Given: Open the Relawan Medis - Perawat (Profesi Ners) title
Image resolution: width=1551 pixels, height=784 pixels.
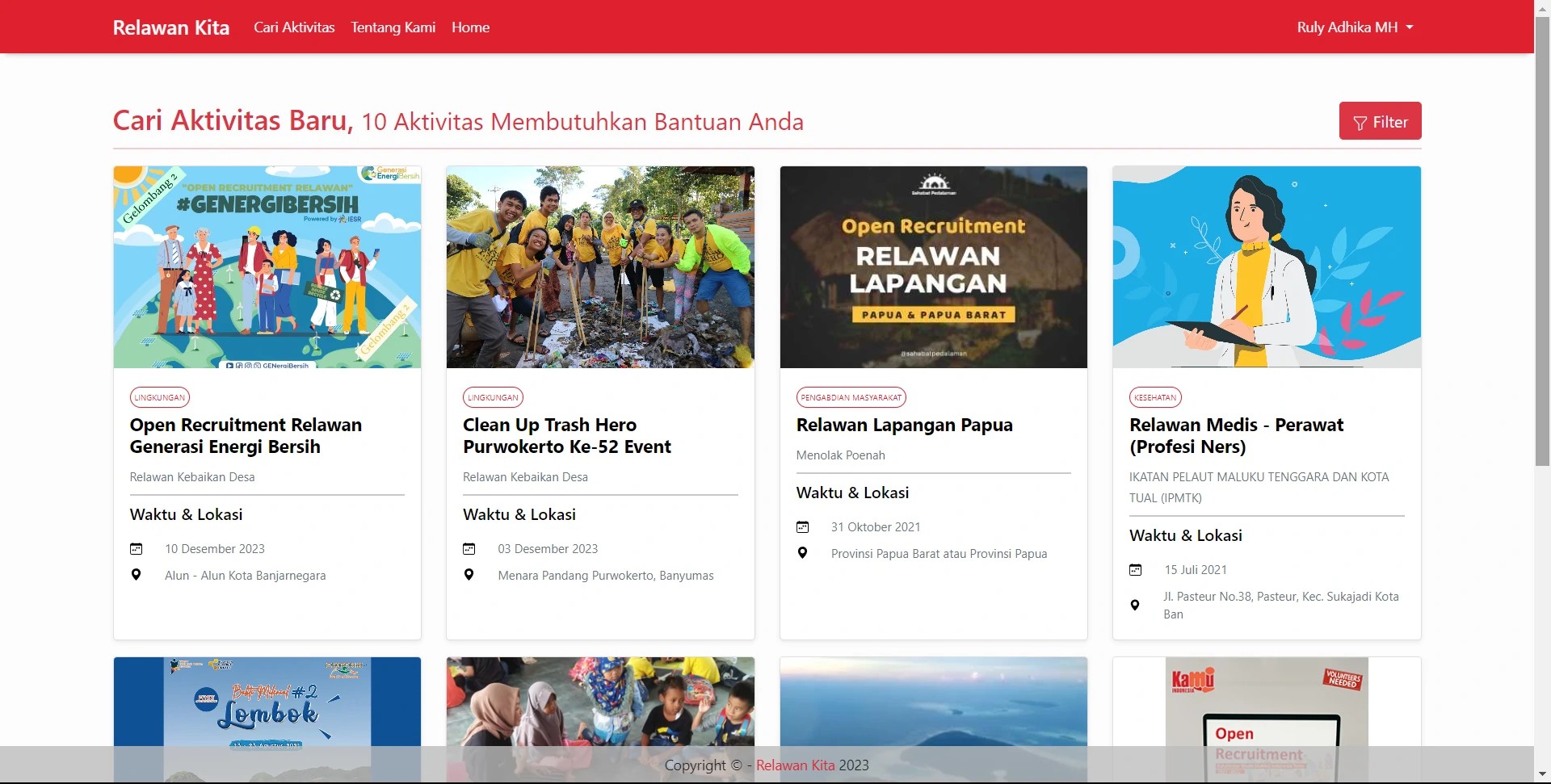Looking at the screenshot, I should coord(1236,436).
